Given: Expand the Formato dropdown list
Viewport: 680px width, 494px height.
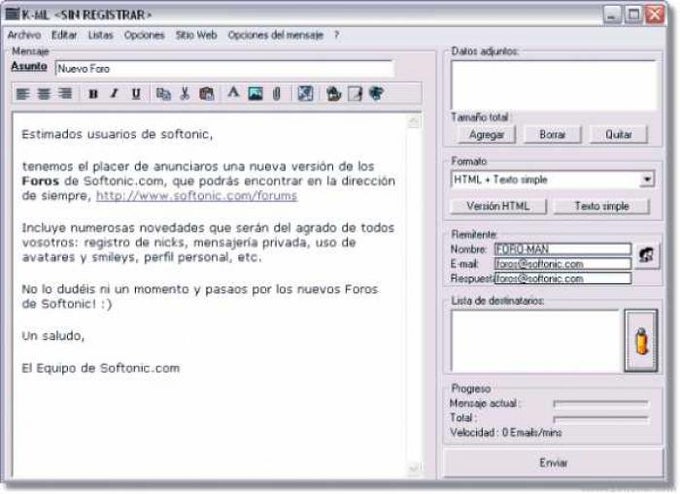Looking at the screenshot, I should (x=647, y=180).
